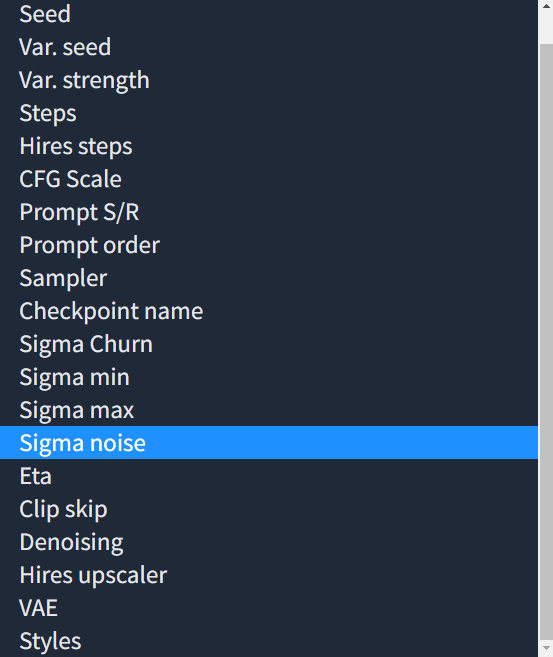Select Eta from the list

(269, 476)
